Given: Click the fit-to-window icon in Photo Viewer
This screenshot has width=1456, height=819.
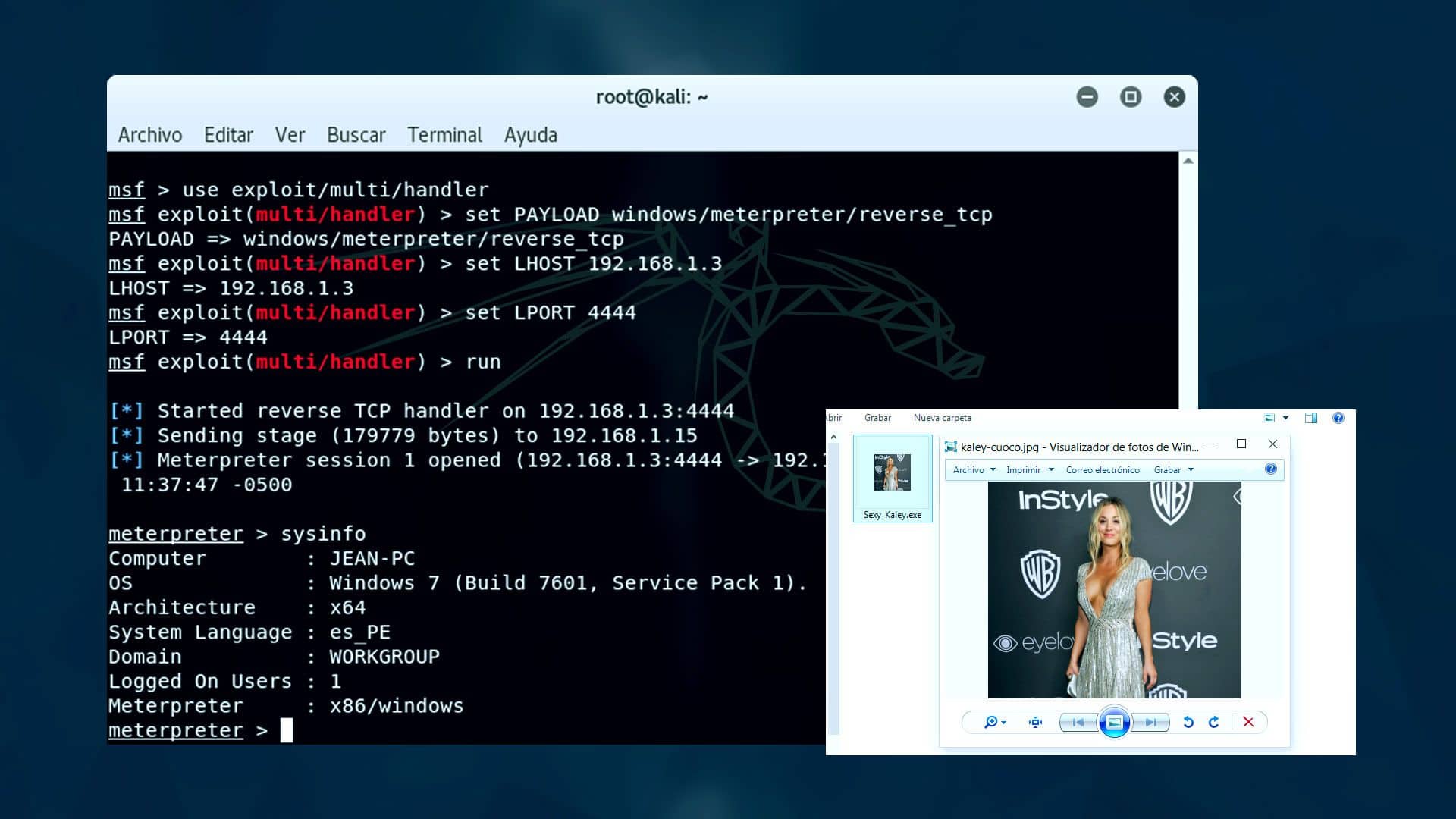Looking at the screenshot, I should click(1034, 722).
